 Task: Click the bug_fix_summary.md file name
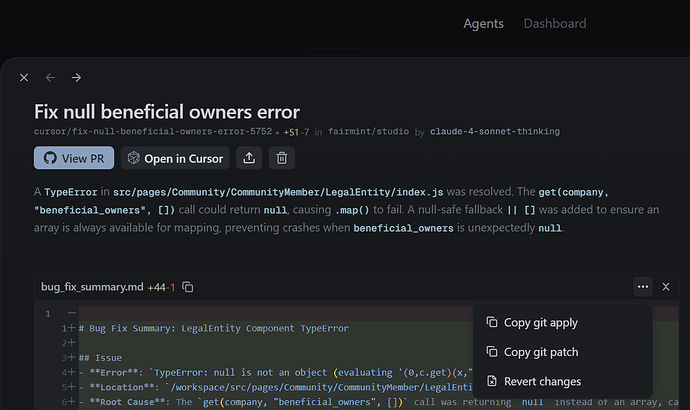point(92,287)
